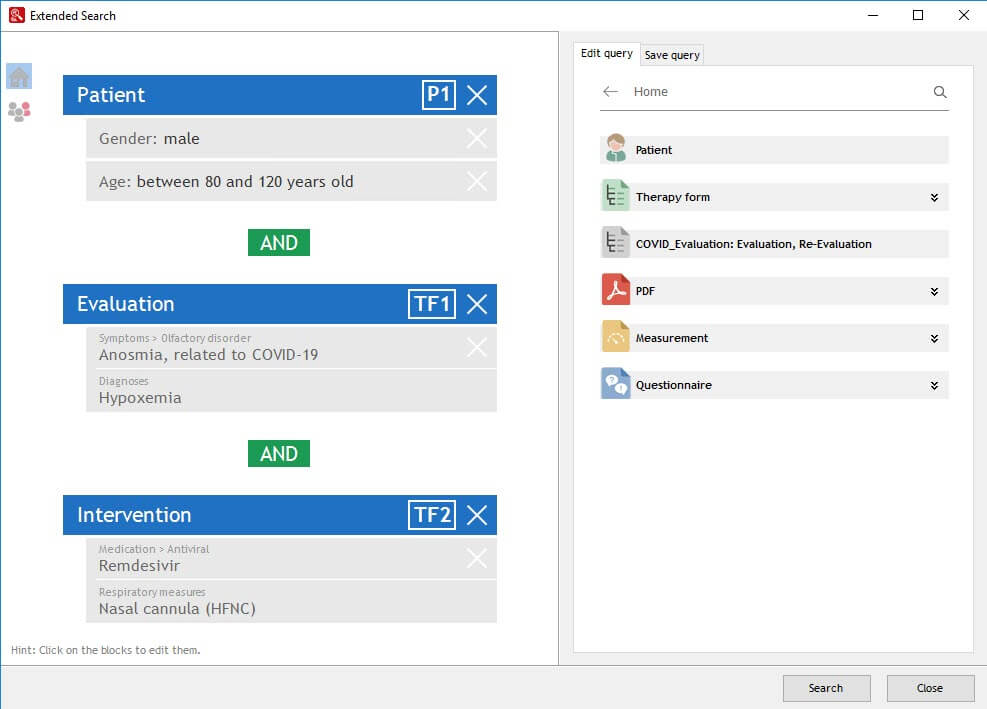Expand the PDF chevron
Viewport: 987px width, 709px height.
[x=935, y=292]
